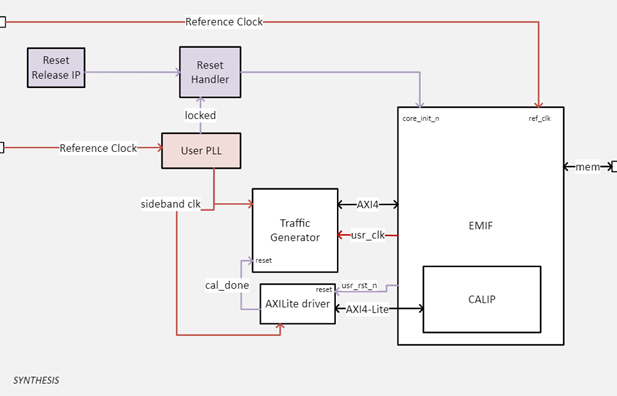
Task: Click the mem interface label
Action: click(587, 167)
